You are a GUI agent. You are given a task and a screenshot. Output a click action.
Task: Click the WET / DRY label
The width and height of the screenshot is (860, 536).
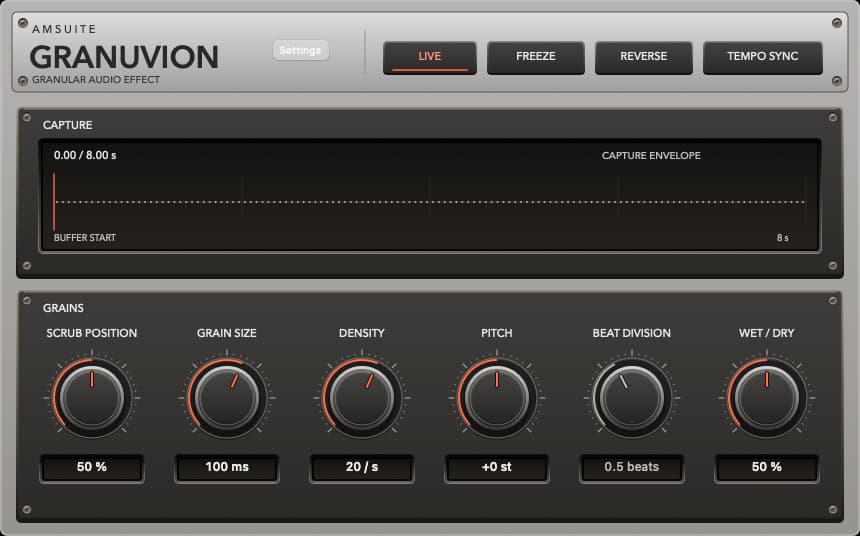click(x=767, y=333)
